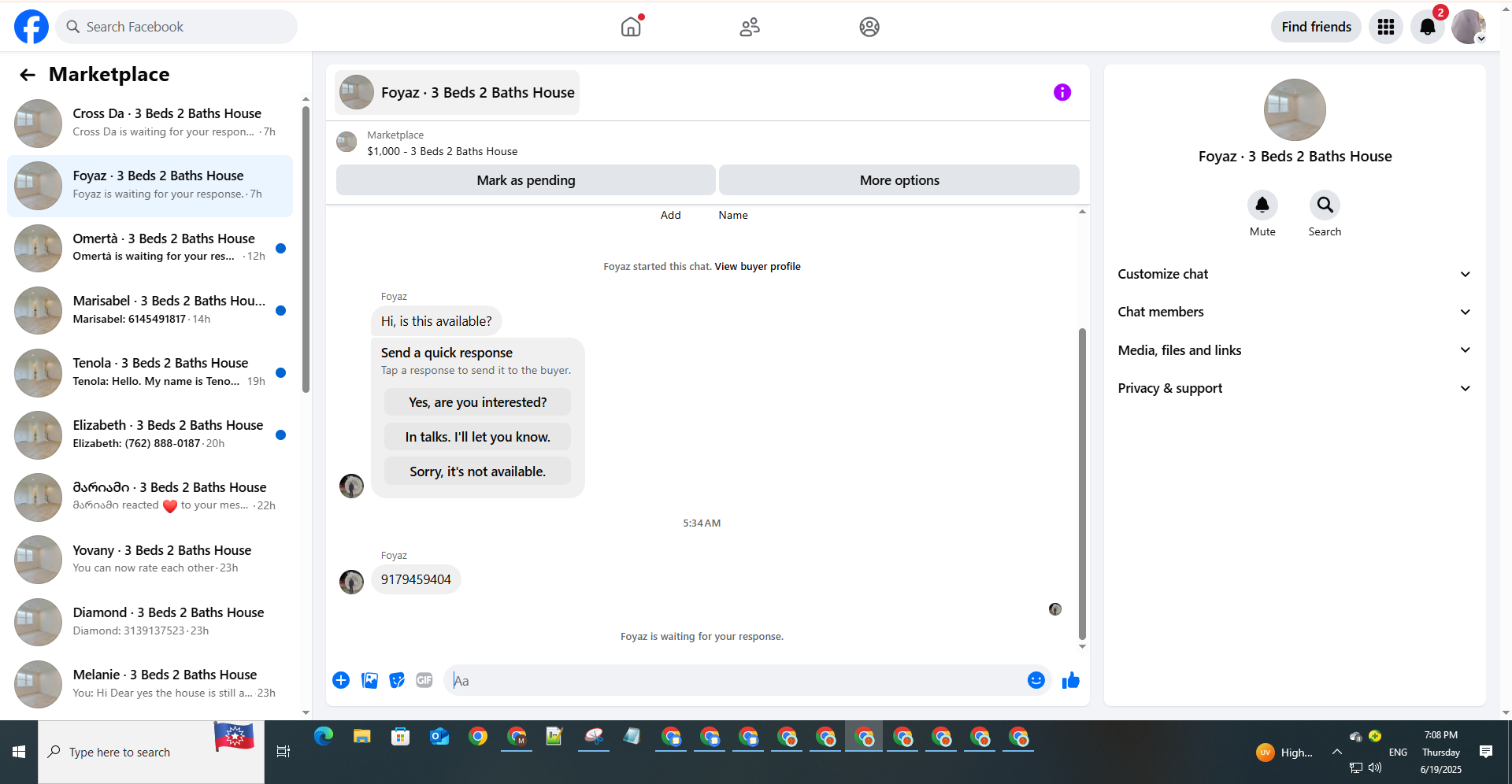Image resolution: width=1512 pixels, height=784 pixels.
Task: Expand the Customize chat section
Action: 1295,274
